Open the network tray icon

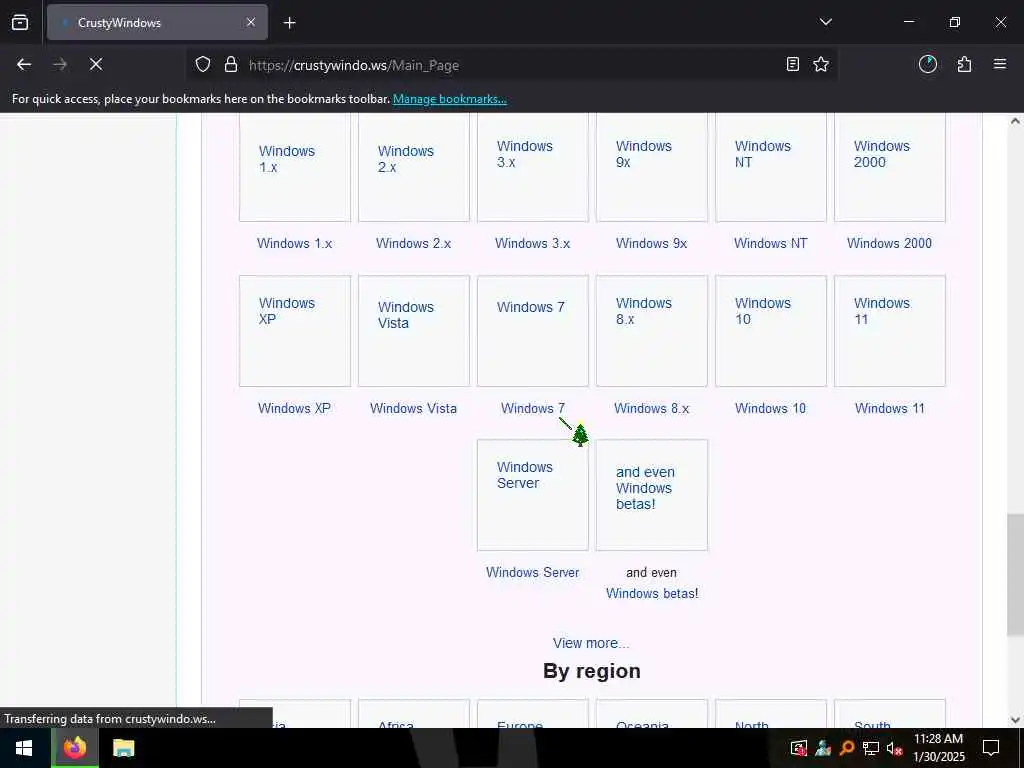tap(870, 748)
